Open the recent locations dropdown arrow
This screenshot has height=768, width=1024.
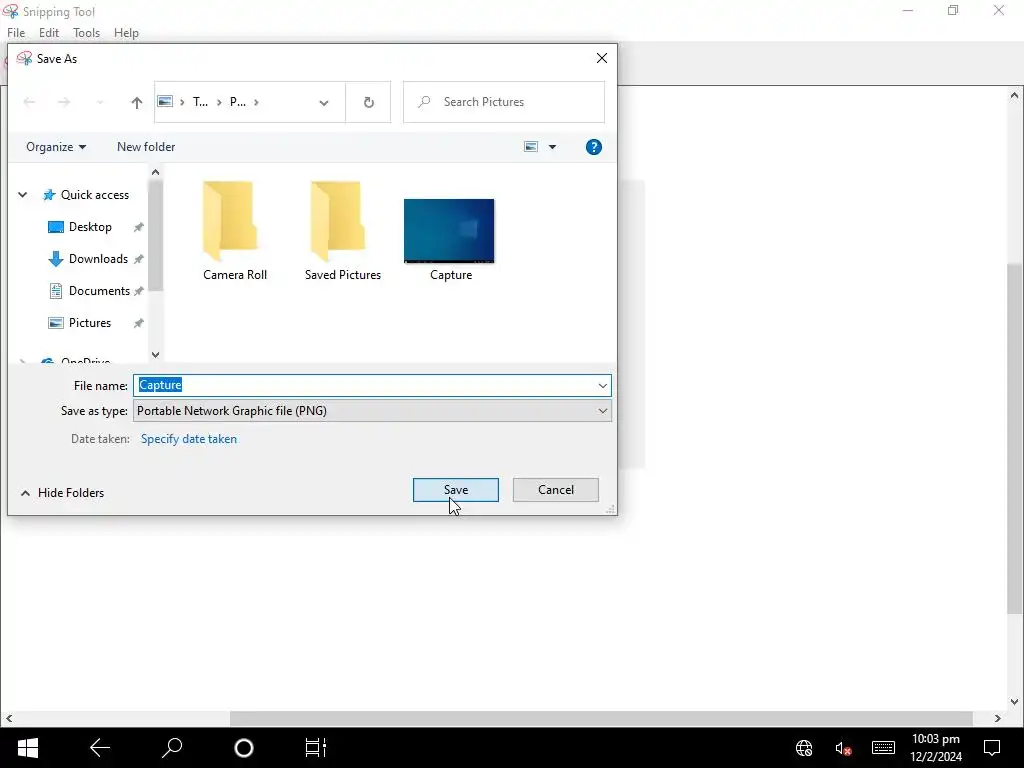(100, 103)
